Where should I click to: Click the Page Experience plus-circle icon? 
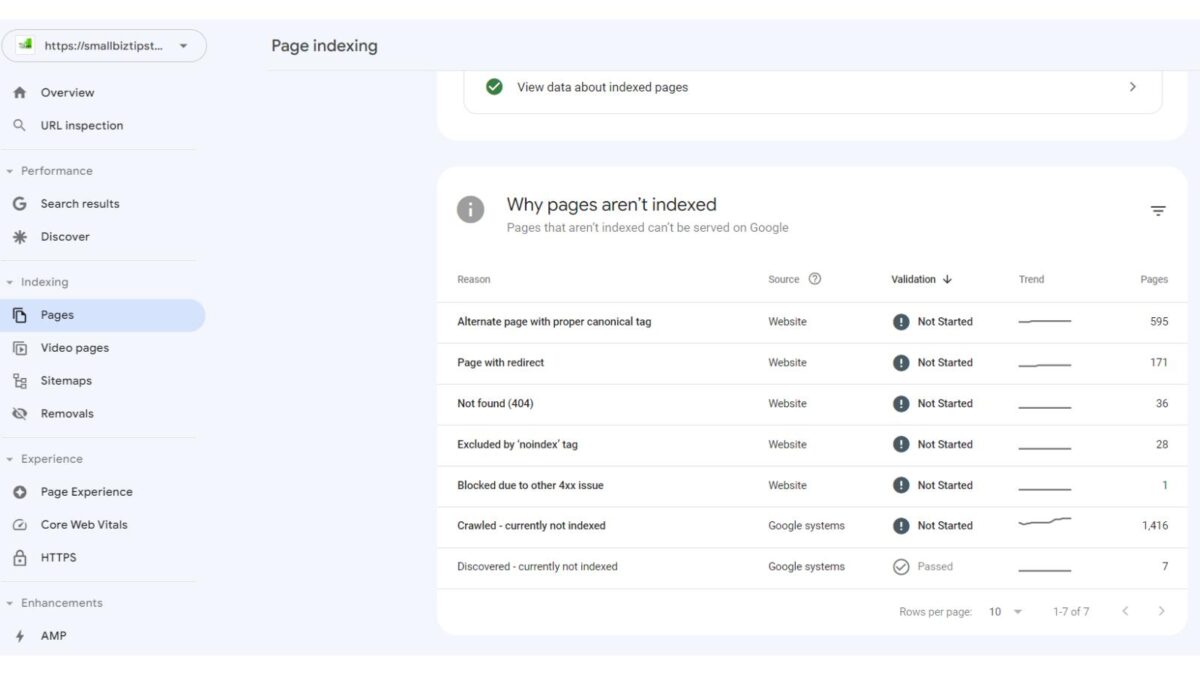click(x=19, y=492)
